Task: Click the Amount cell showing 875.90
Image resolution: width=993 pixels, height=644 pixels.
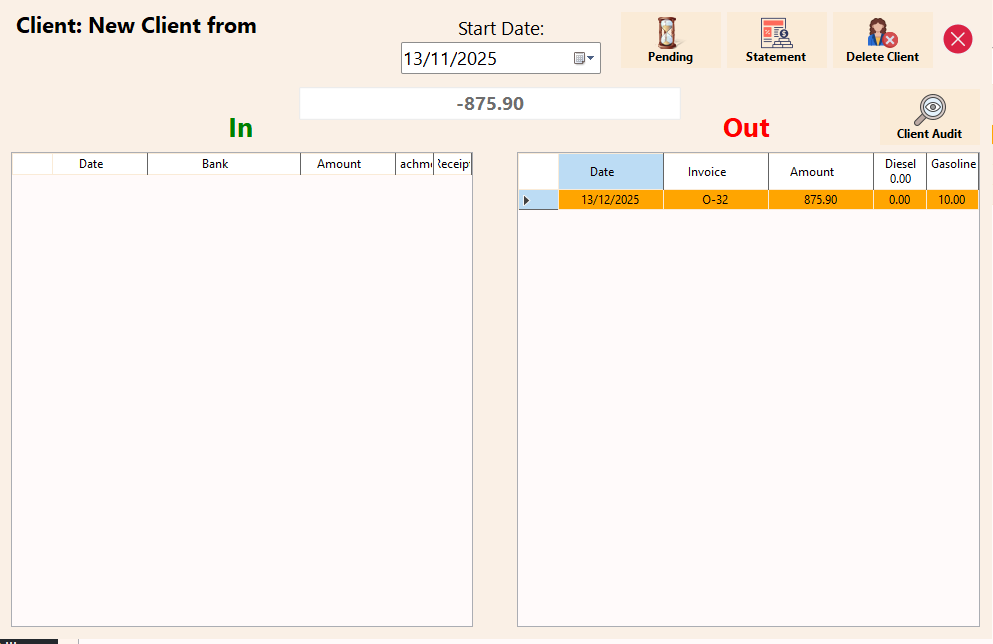Action: pyautogui.click(x=820, y=200)
